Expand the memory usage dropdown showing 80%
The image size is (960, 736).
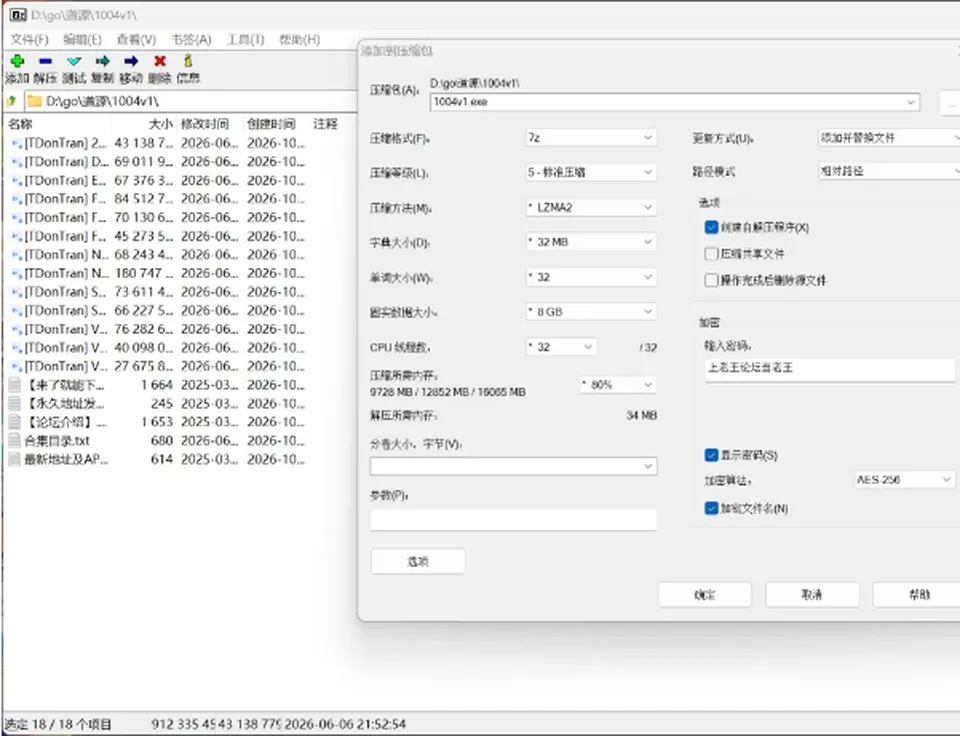[618, 385]
